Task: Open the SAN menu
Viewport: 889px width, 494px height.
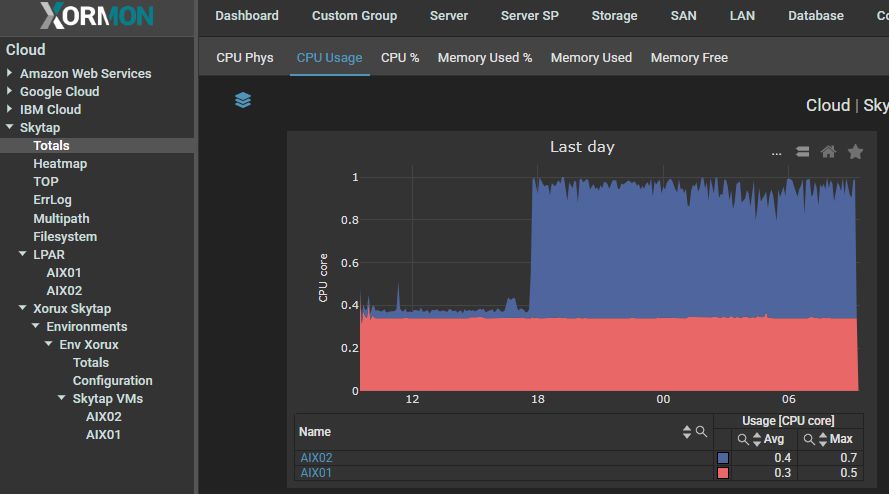Action: click(683, 16)
